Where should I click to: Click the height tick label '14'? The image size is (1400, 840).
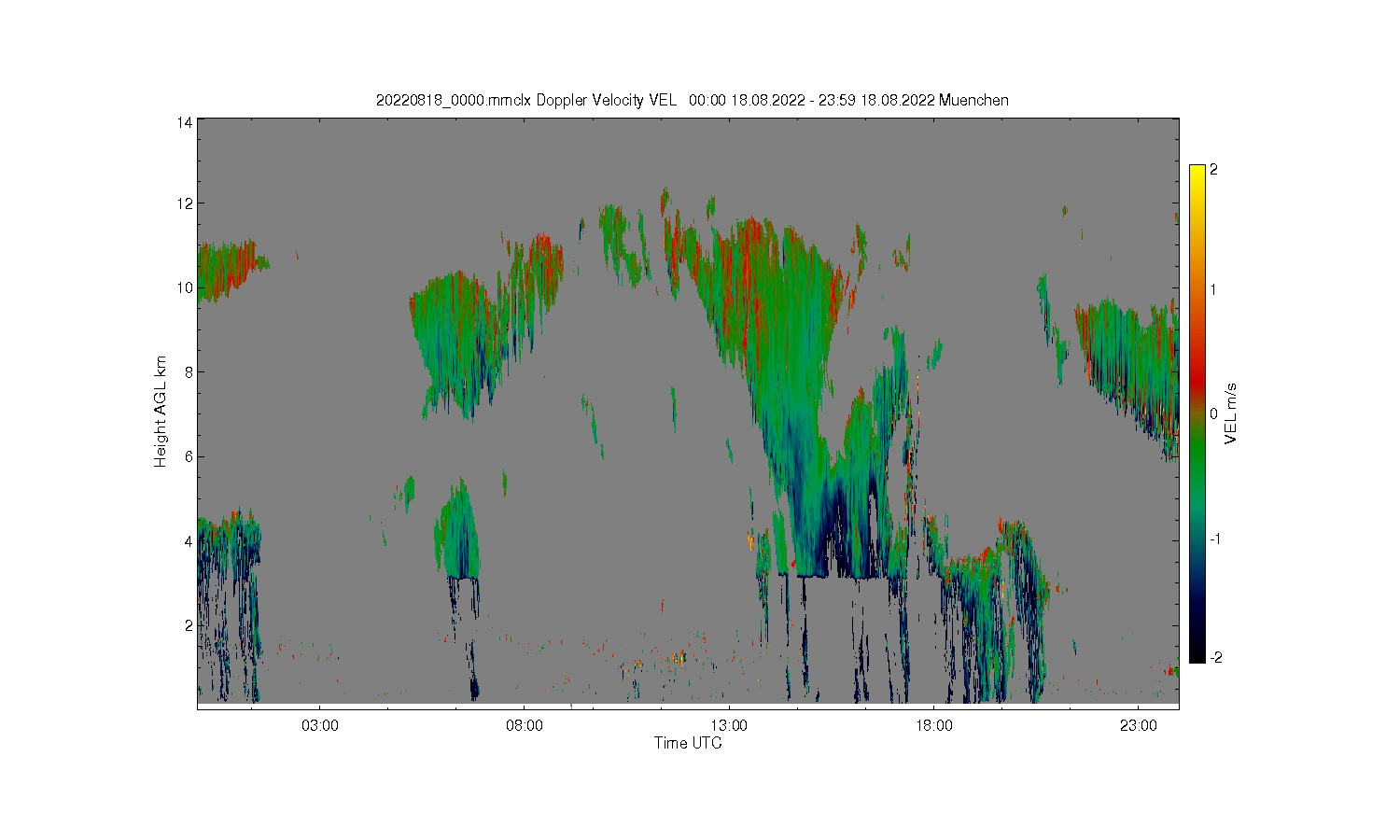(x=185, y=122)
